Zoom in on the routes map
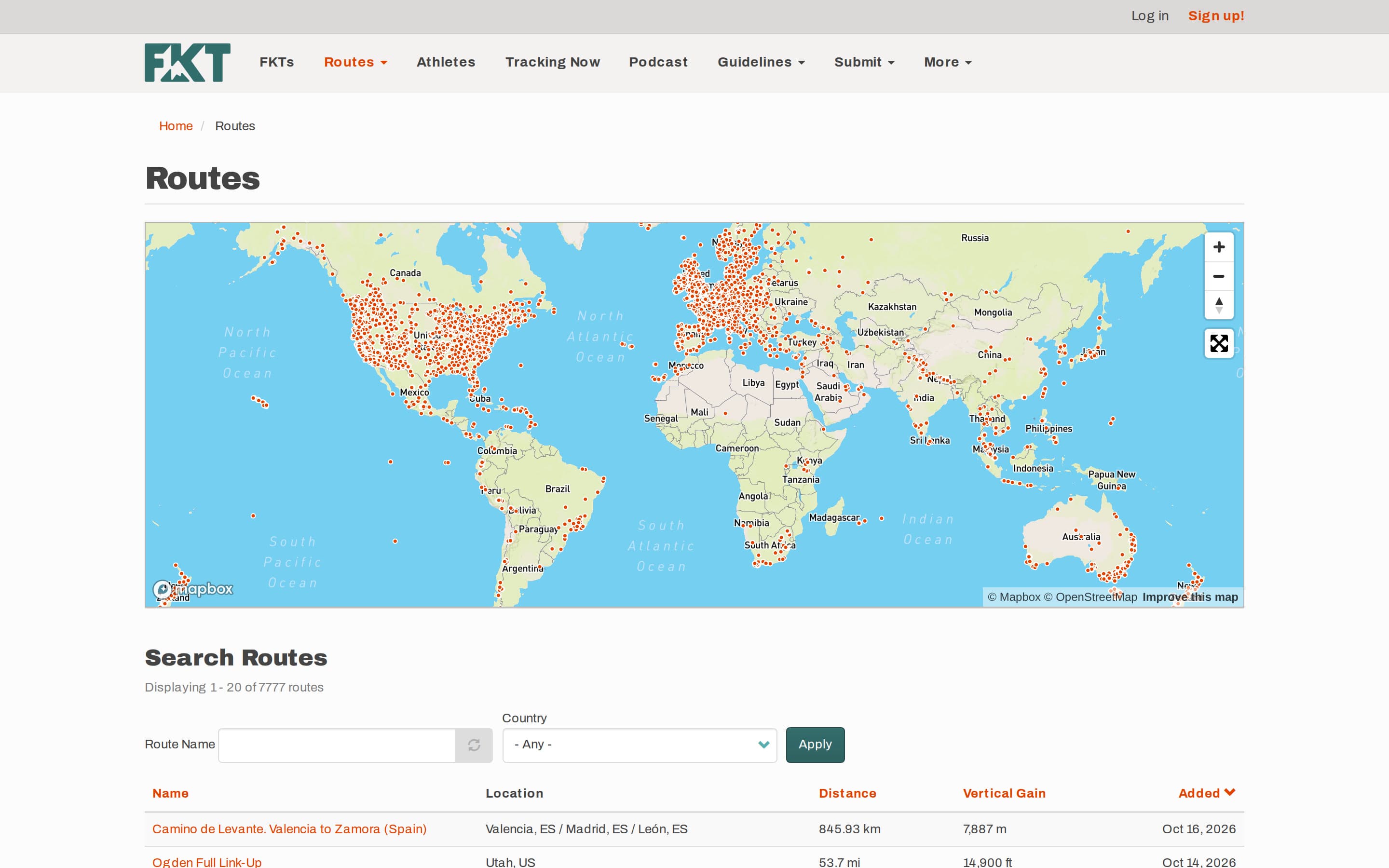The image size is (1389, 868). 1219,247
